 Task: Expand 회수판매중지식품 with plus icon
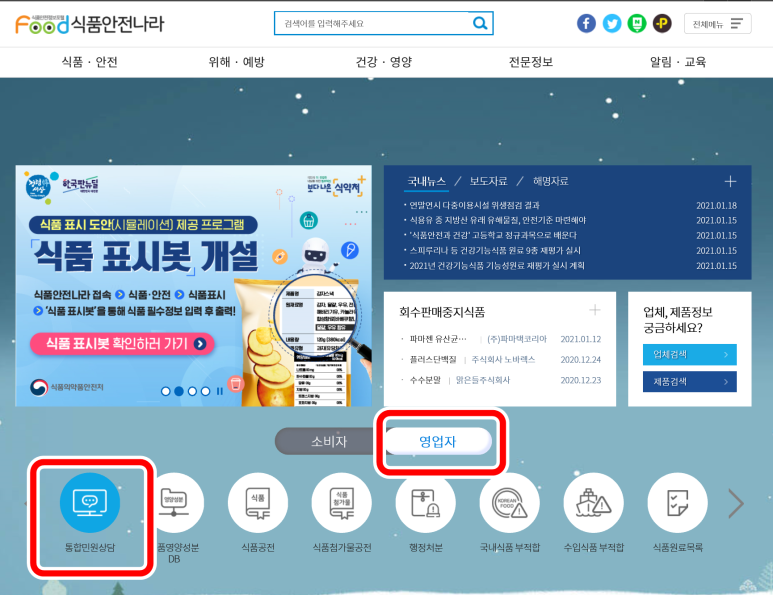pos(595,310)
